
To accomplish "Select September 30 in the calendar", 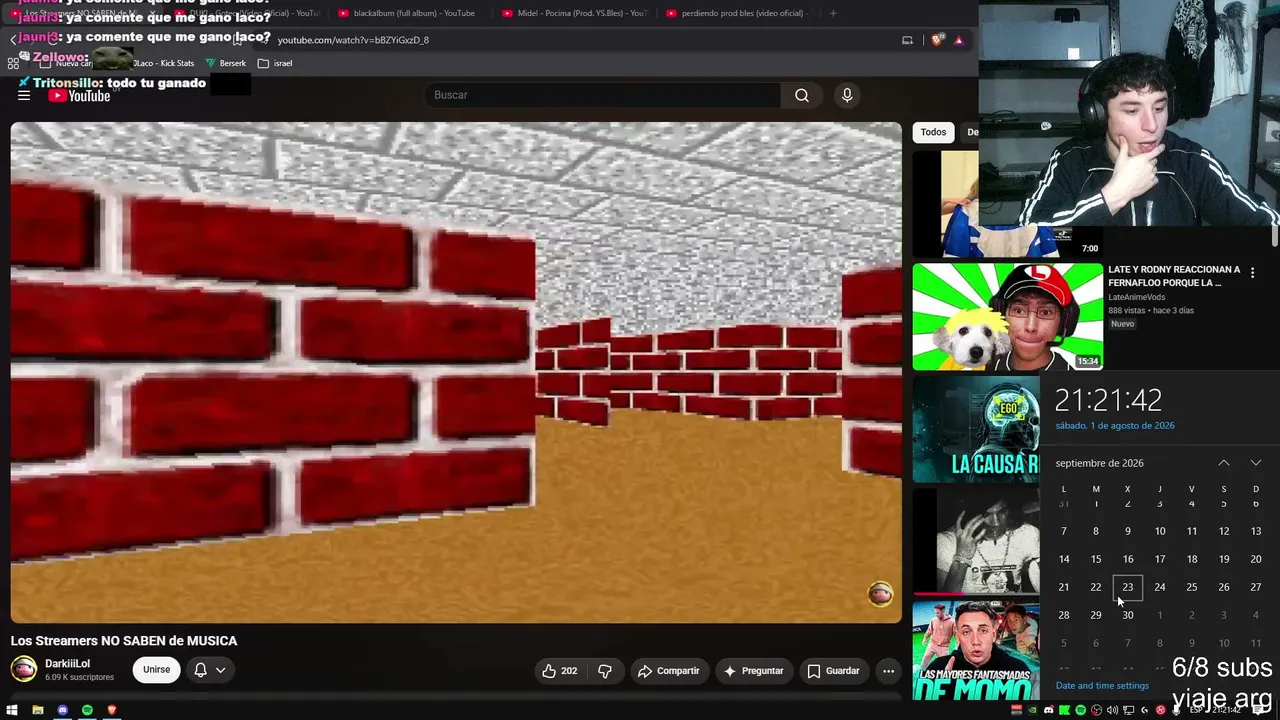I will (1128, 615).
